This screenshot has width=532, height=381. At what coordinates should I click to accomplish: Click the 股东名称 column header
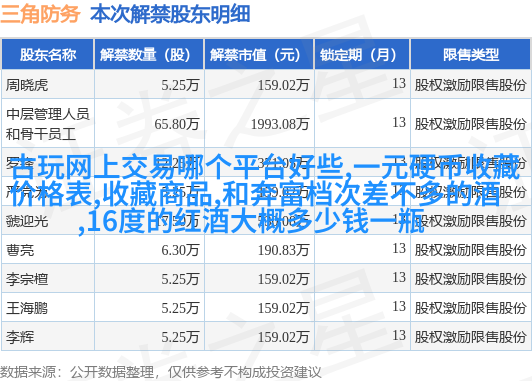tap(48, 54)
